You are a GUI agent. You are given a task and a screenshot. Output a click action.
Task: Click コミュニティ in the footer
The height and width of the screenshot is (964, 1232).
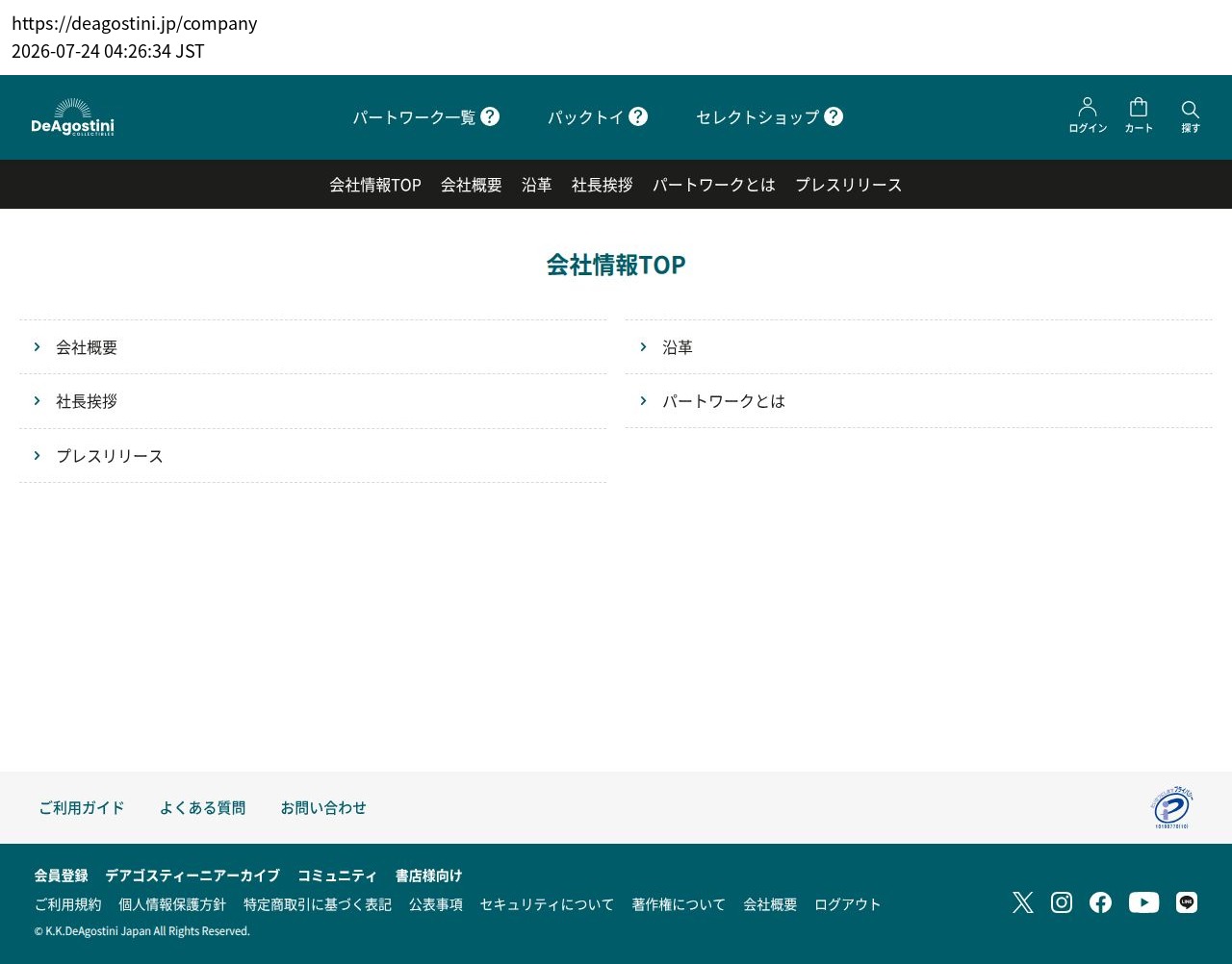pos(337,875)
